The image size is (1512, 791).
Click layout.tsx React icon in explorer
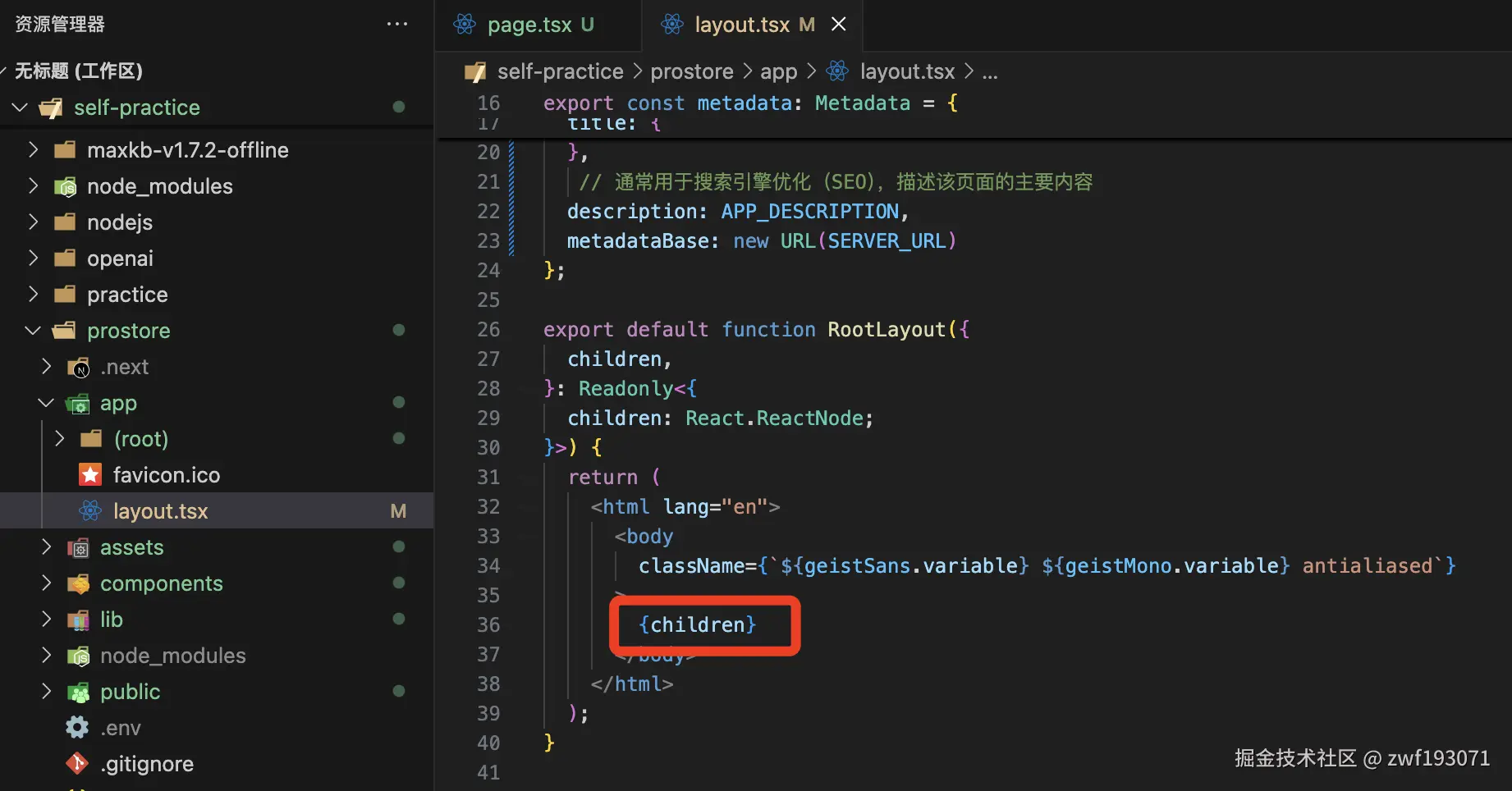click(x=90, y=511)
